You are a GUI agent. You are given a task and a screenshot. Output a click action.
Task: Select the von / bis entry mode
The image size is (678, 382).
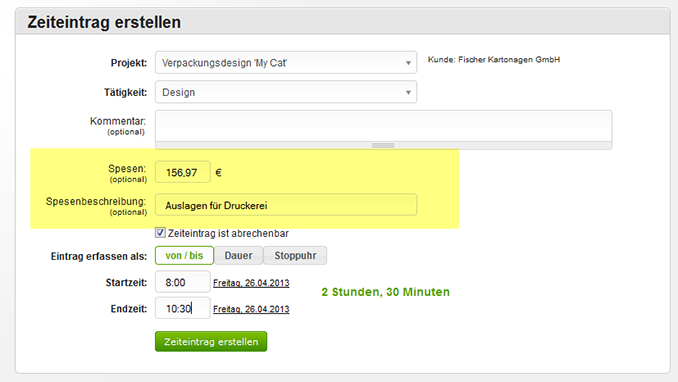[184, 255]
